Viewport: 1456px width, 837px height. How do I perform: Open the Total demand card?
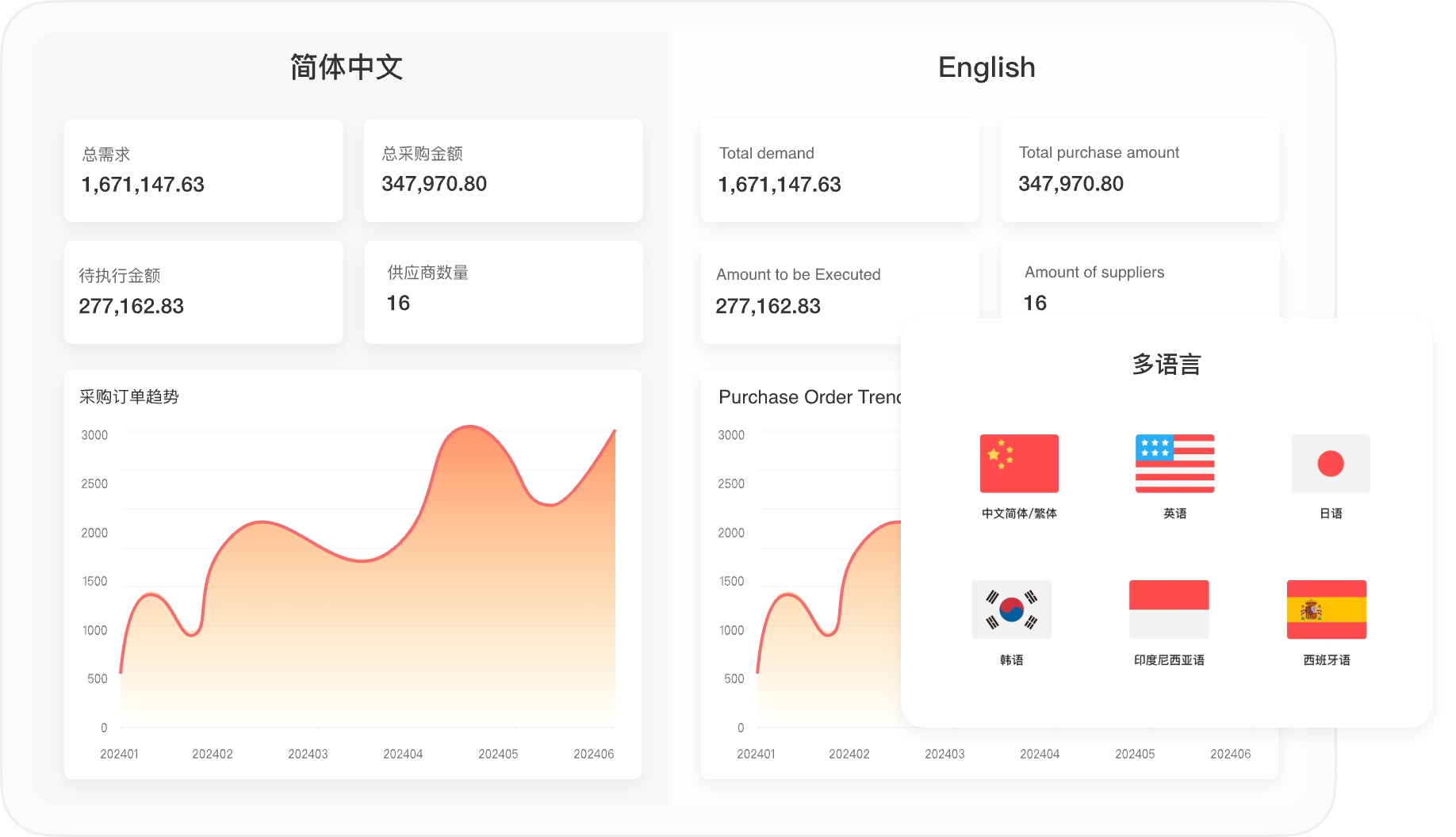click(840, 170)
